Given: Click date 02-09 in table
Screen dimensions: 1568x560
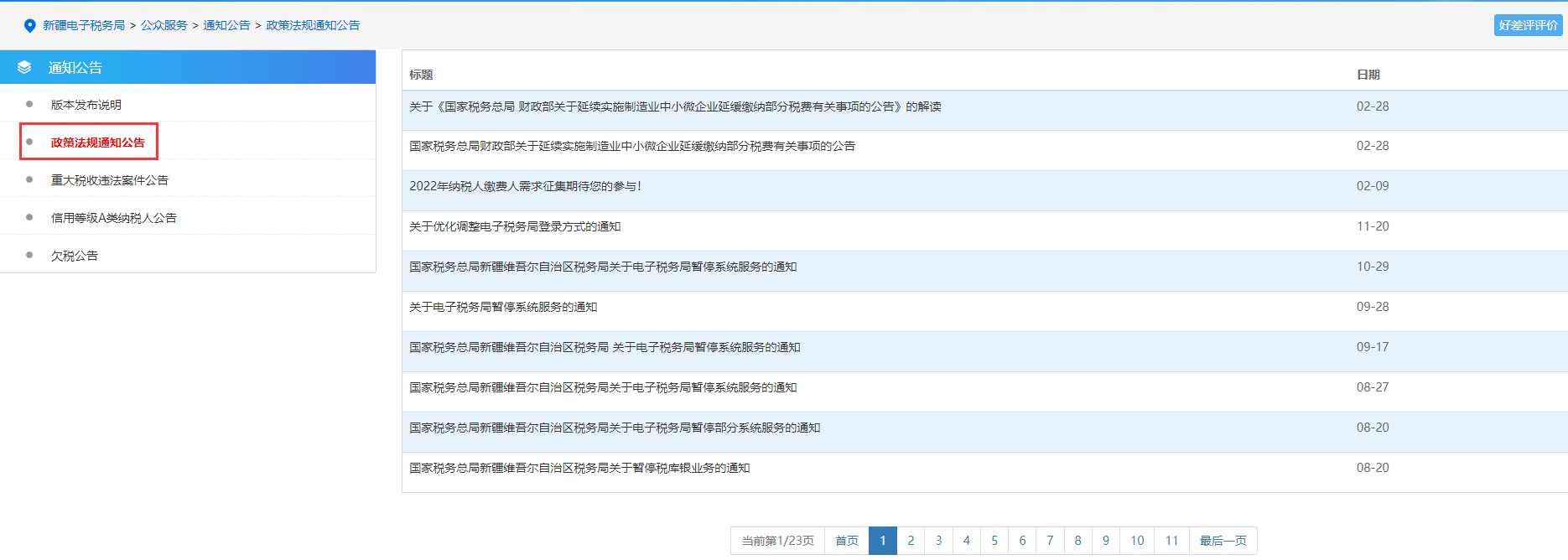Looking at the screenshot, I should (1373, 186).
